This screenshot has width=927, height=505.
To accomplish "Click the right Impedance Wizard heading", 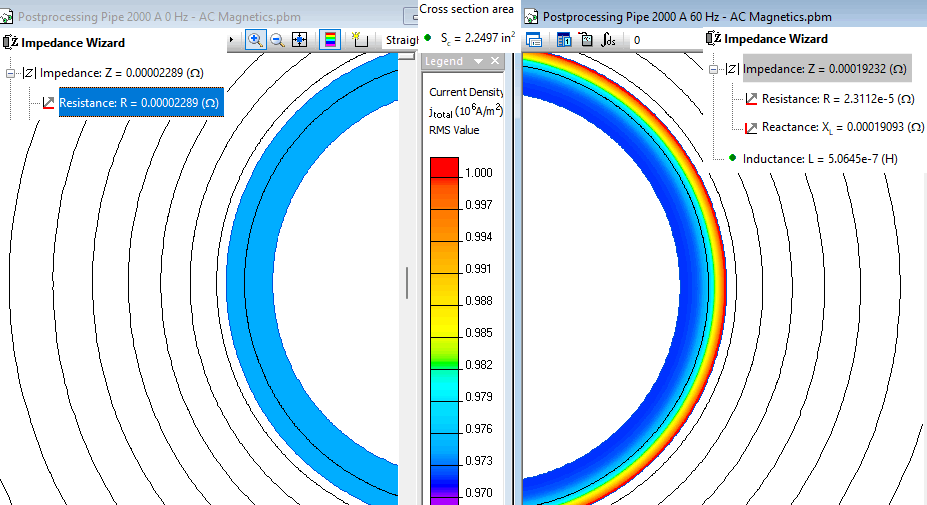I will [x=776, y=38].
